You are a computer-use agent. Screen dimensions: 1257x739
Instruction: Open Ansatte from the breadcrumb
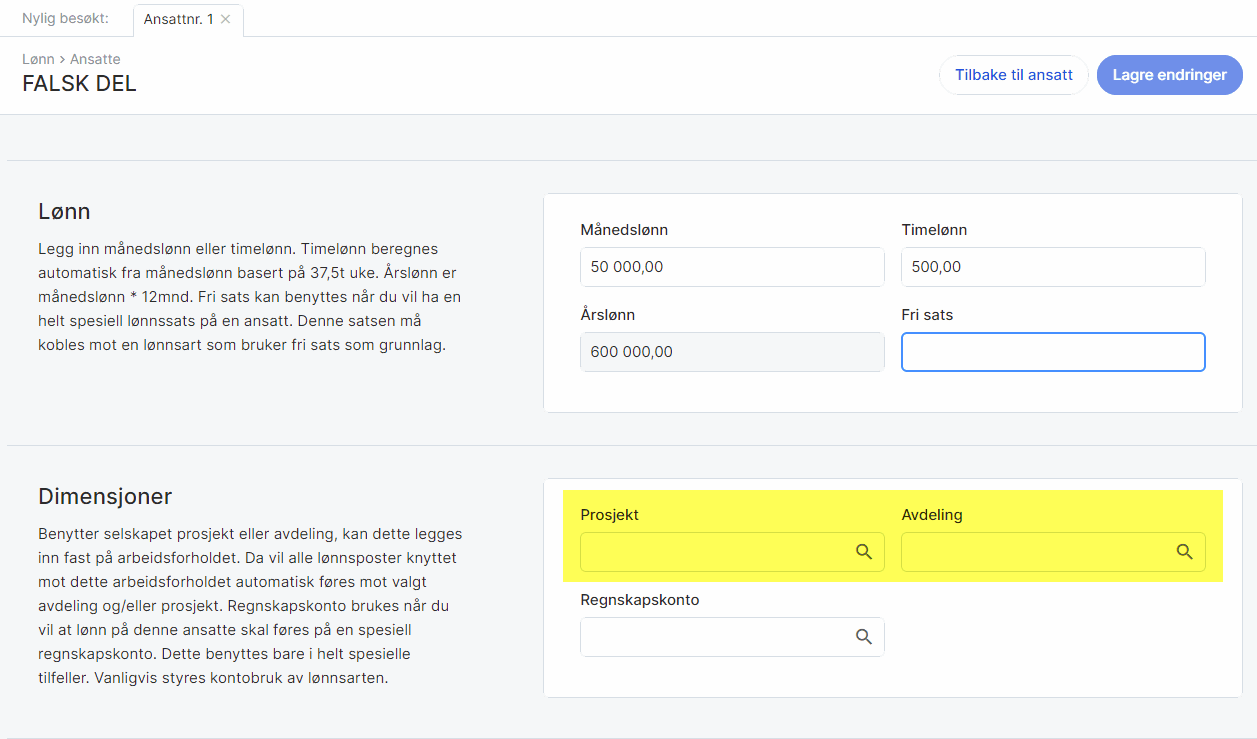(95, 59)
